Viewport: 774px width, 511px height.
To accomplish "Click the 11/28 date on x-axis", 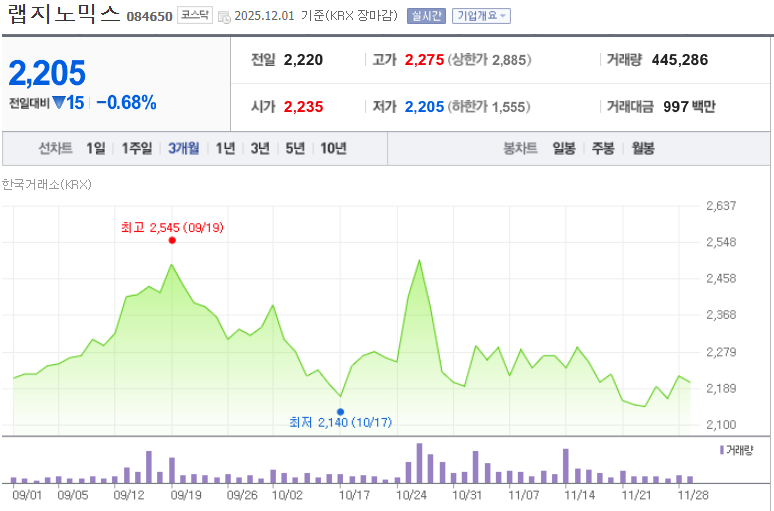I will (x=694, y=495).
